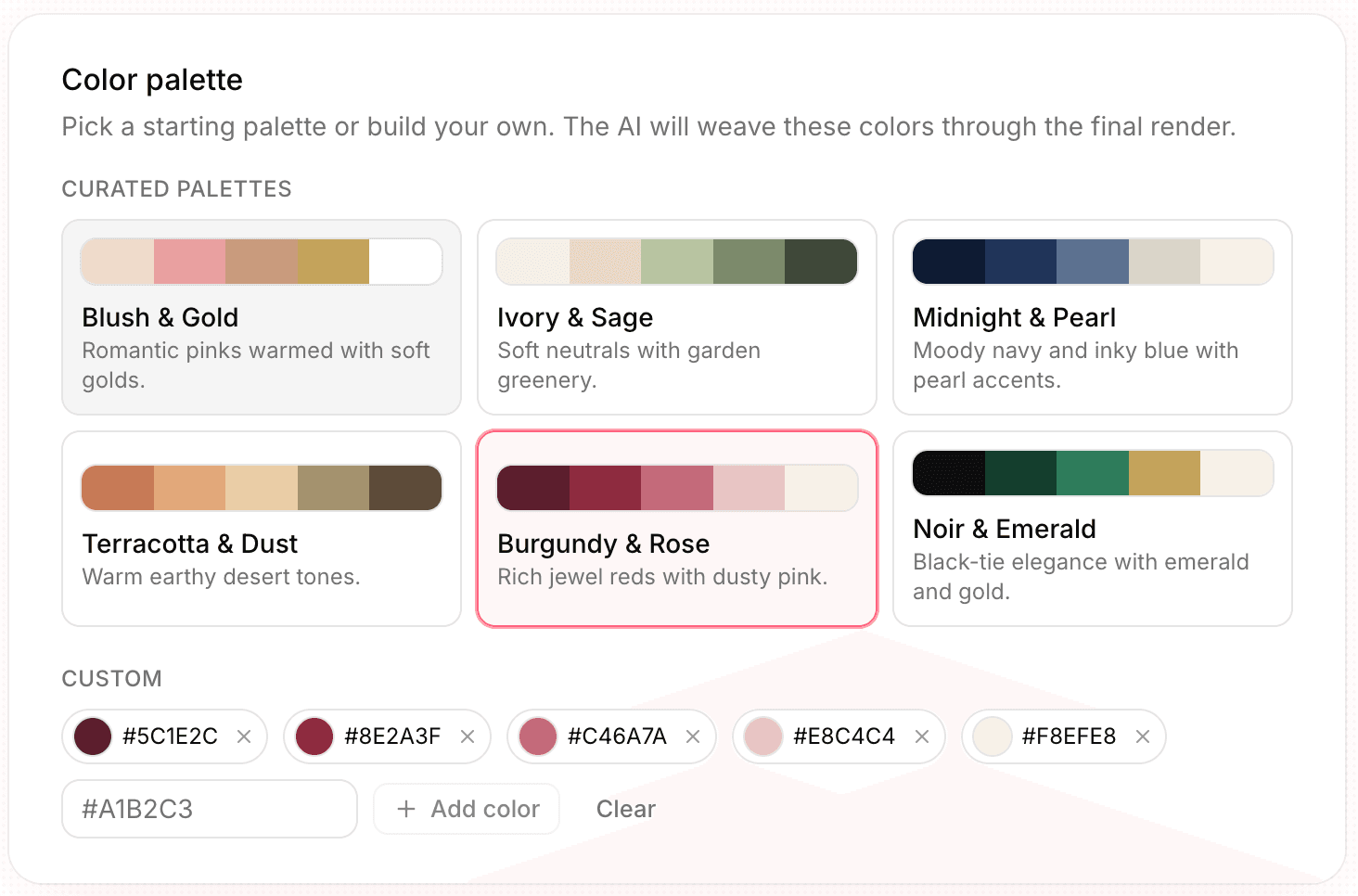Image resolution: width=1358 pixels, height=896 pixels.
Task: Select the Blush & Gold palette card
Action: click(x=262, y=317)
